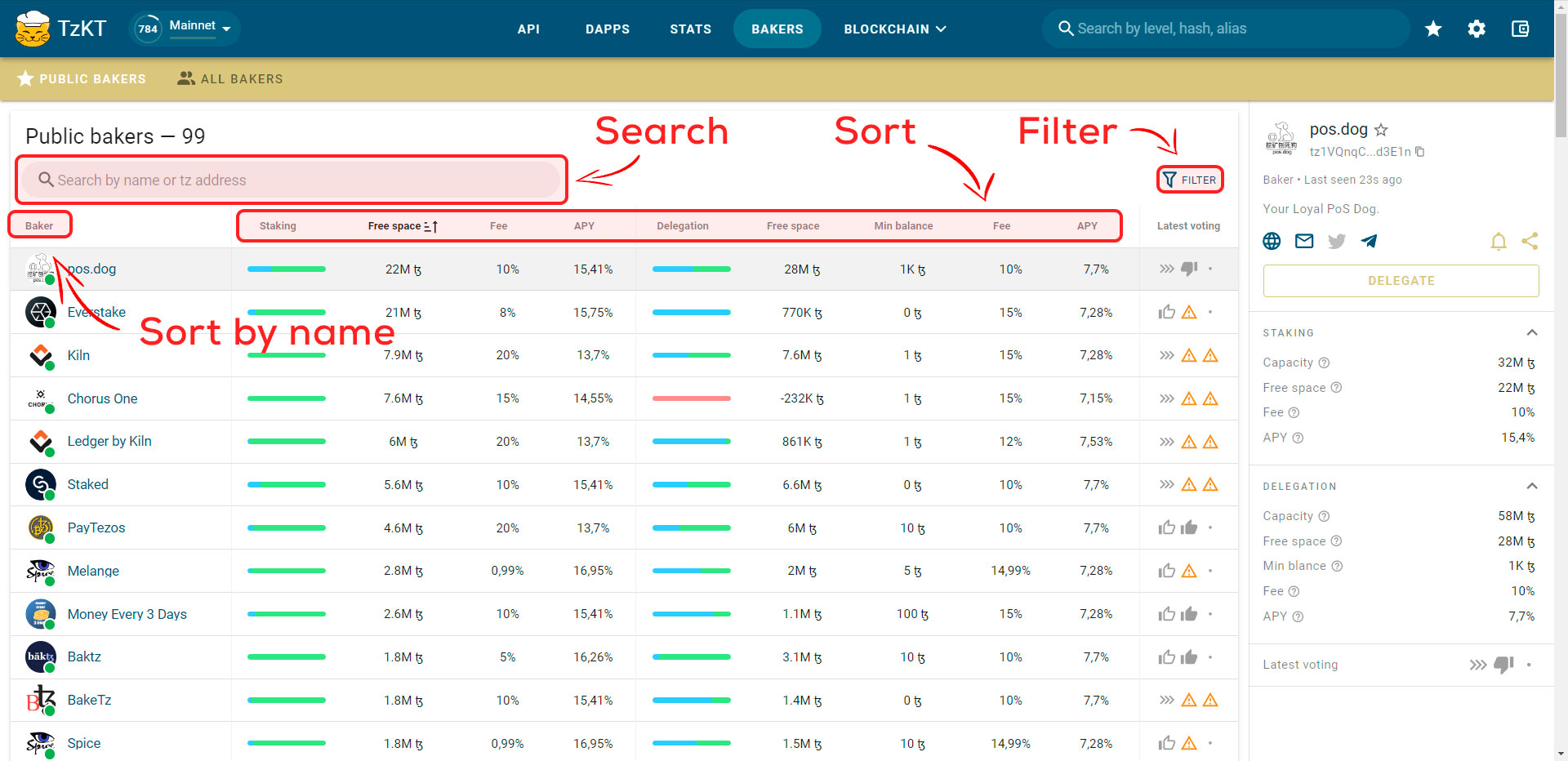
Task: Sort by Min balance column
Action: pos(903,226)
